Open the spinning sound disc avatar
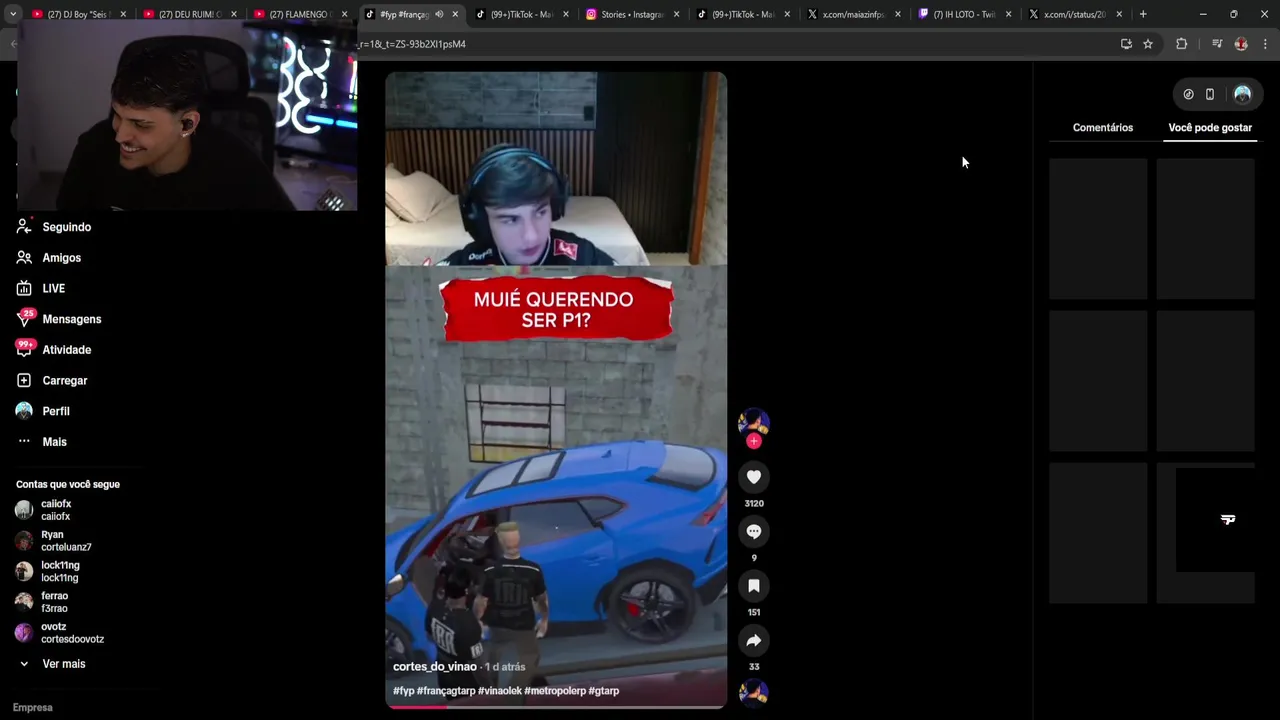The width and height of the screenshot is (1280, 720). click(754, 692)
